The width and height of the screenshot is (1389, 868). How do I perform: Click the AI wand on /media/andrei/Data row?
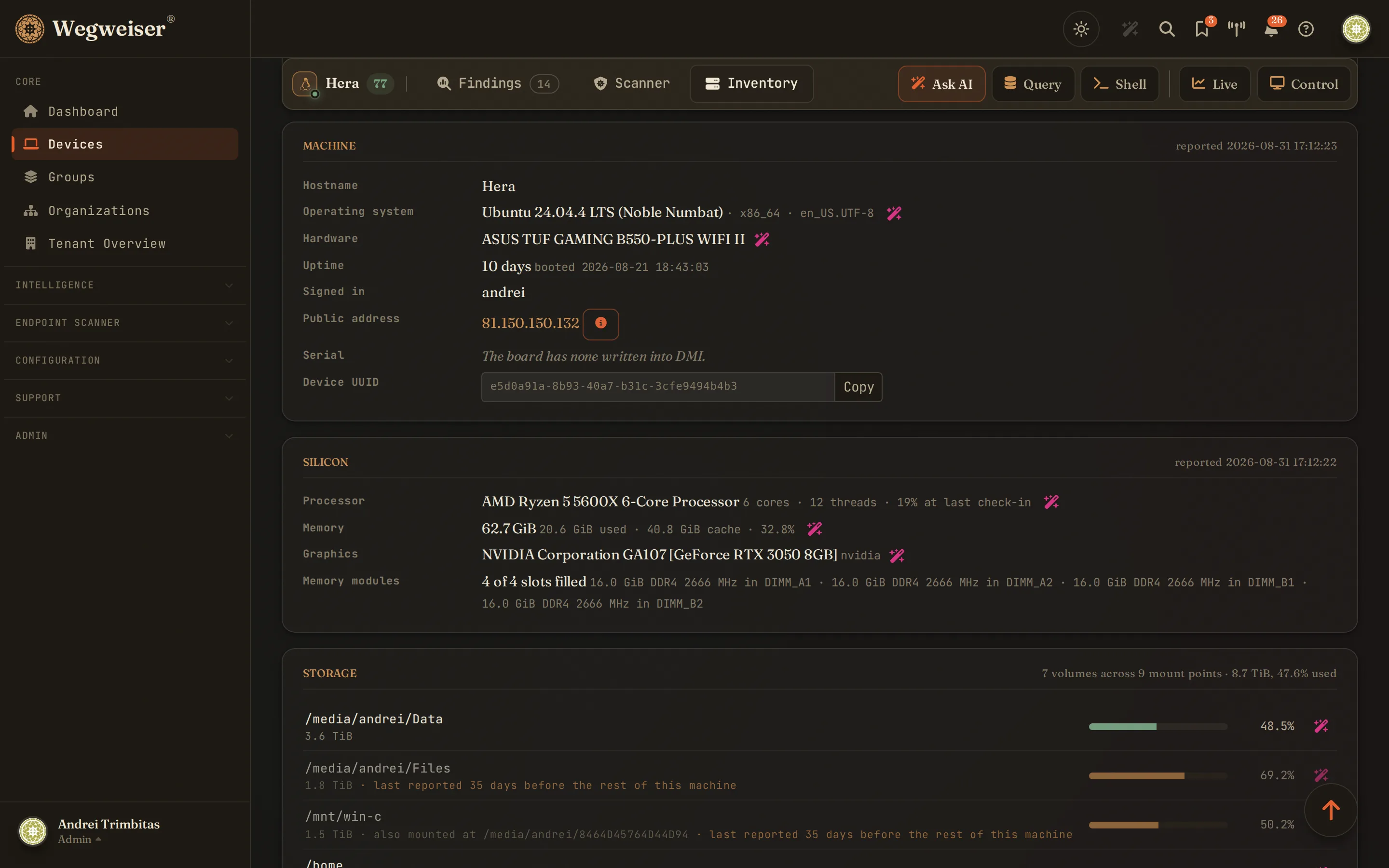tap(1321, 726)
